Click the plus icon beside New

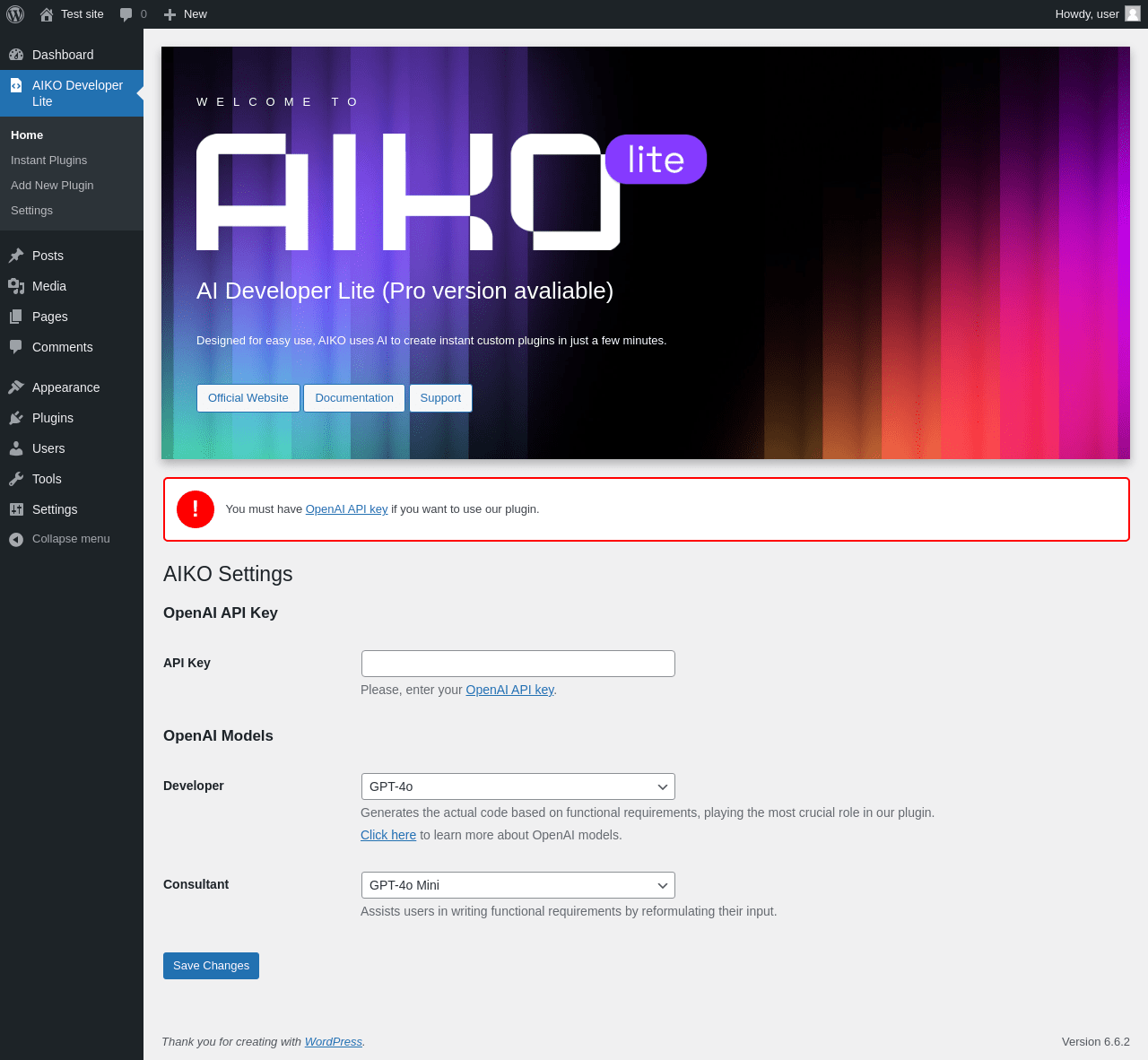point(170,14)
